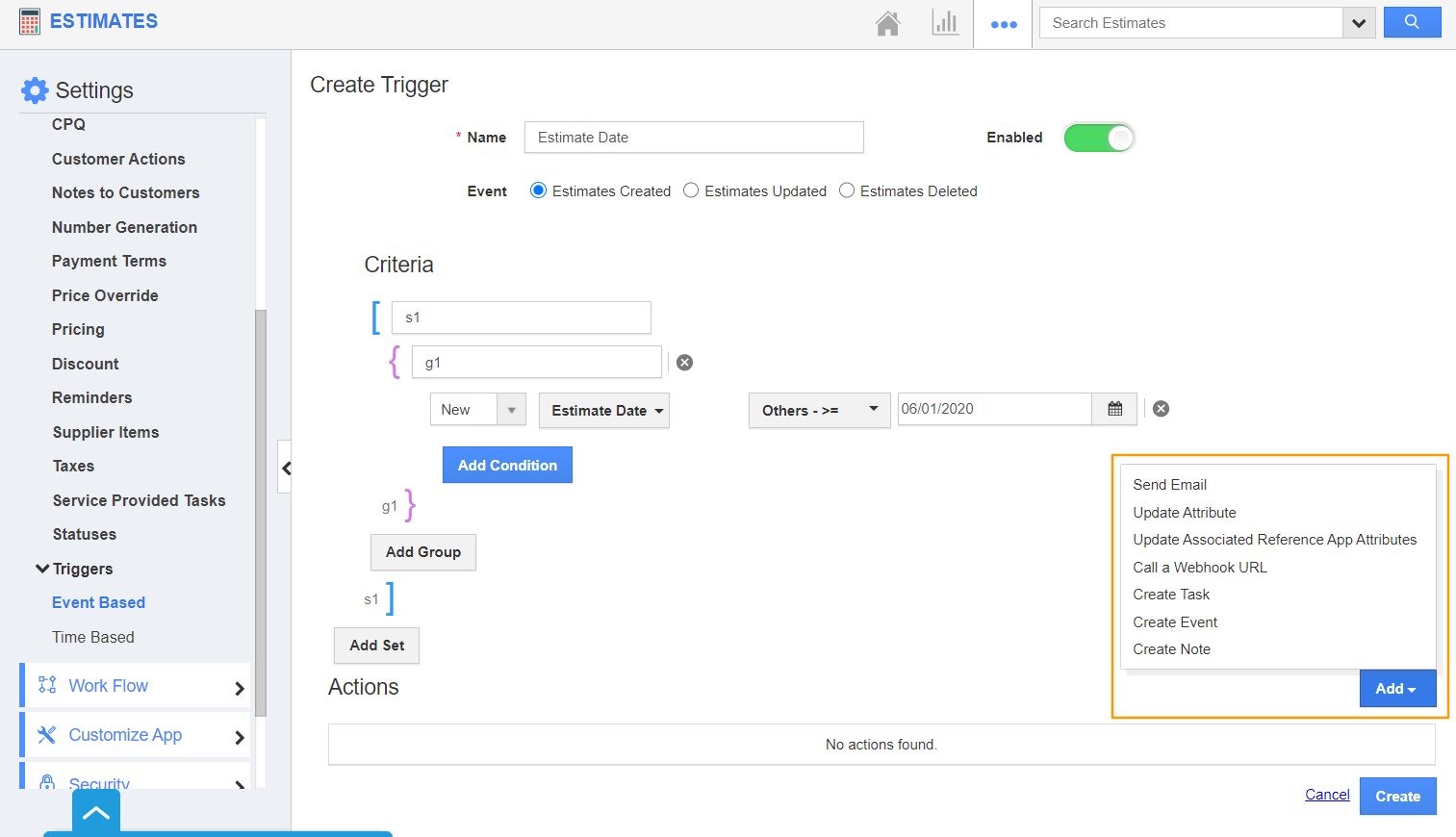Select the Estimates Deleted radio button

(x=847, y=190)
